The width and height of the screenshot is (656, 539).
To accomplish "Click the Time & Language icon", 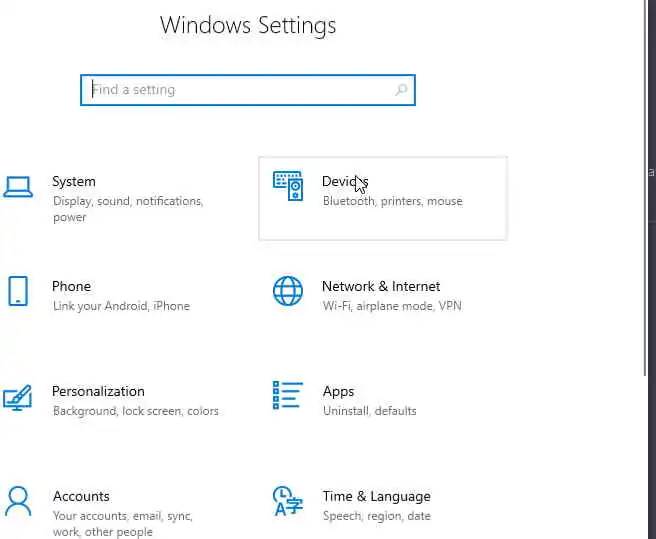I will (288, 501).
